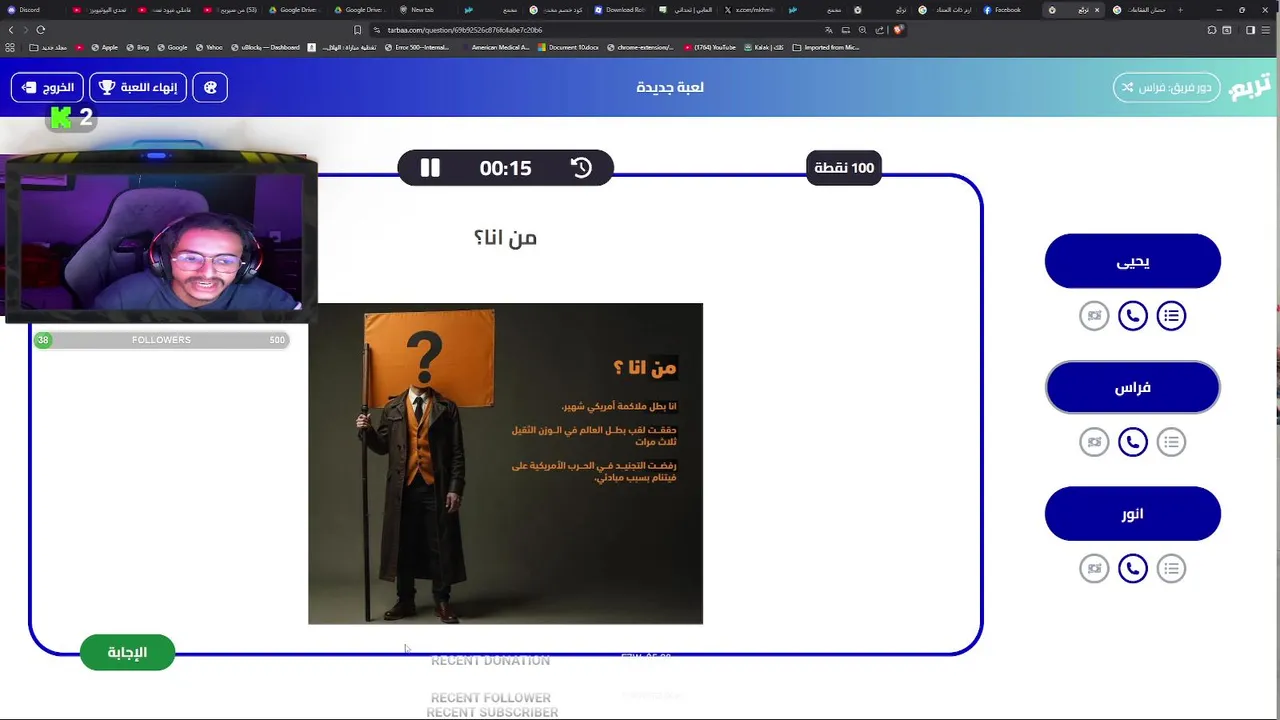1280x720 pixels.
Task: End the game with إنهاء اللعبة
Action: tap(138, 87)
